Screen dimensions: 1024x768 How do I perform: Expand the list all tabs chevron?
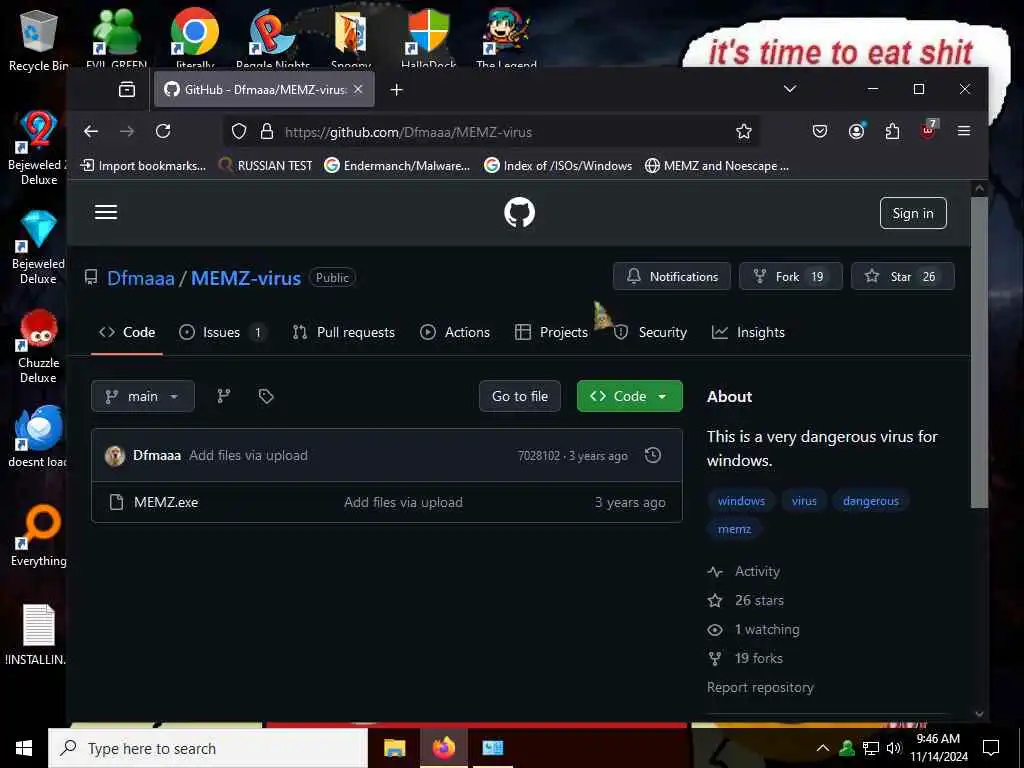(790, 89)
